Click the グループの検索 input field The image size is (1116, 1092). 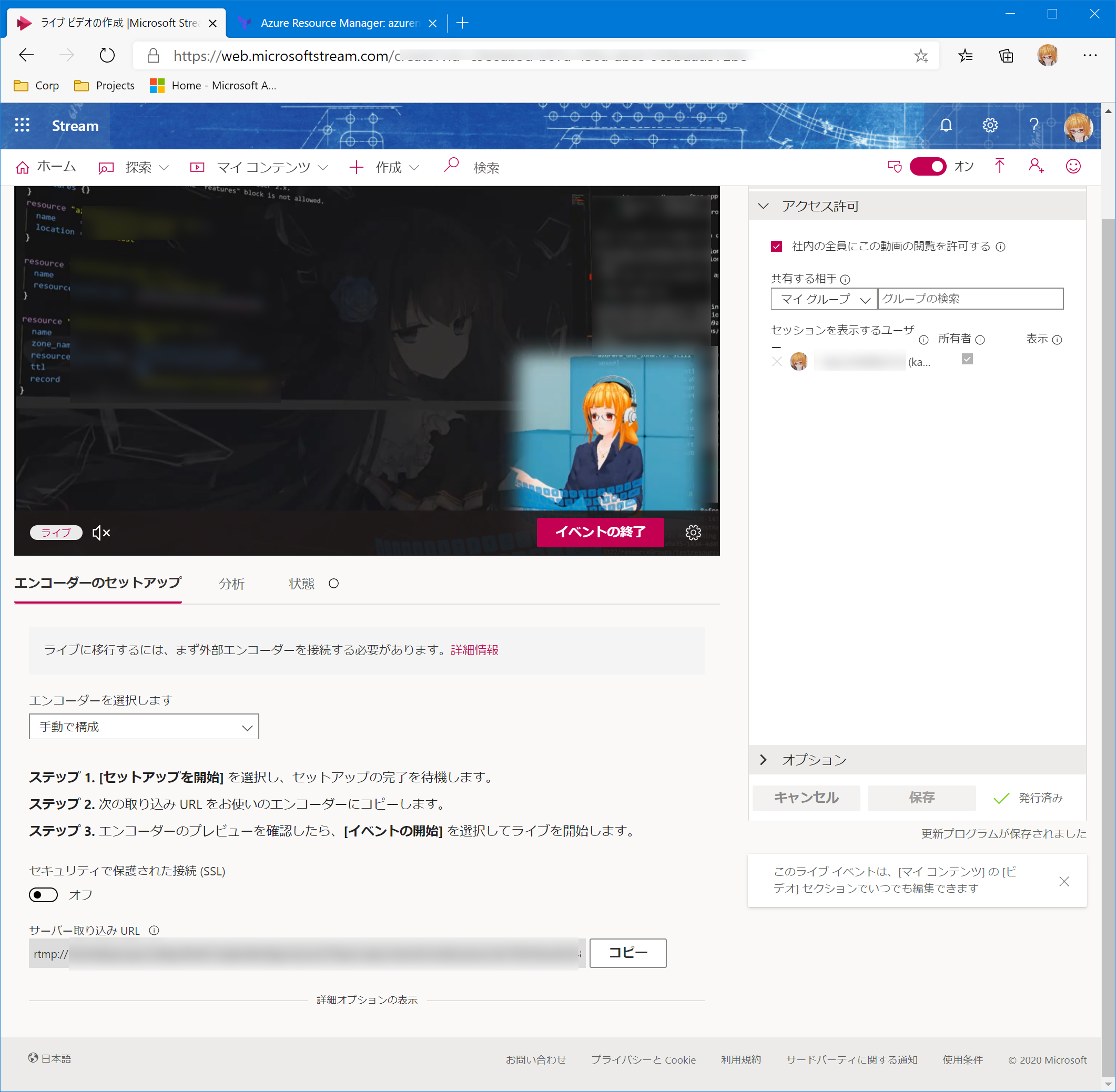click(x=970, y=299)
